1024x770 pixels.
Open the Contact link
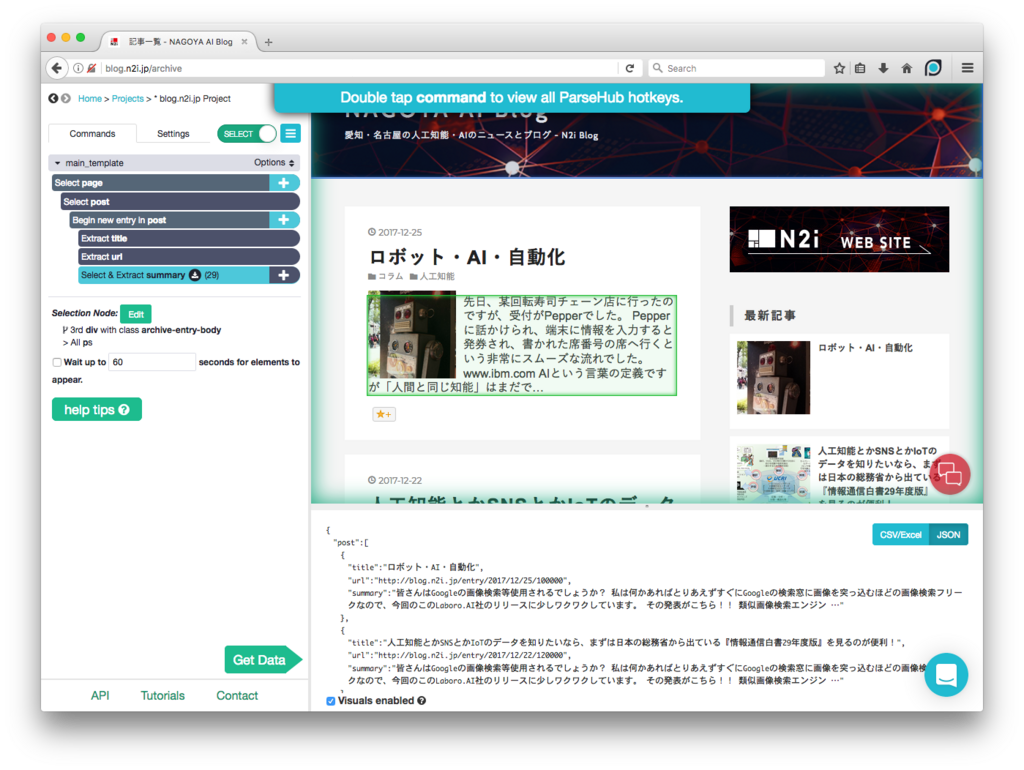[x=237, y=696]
